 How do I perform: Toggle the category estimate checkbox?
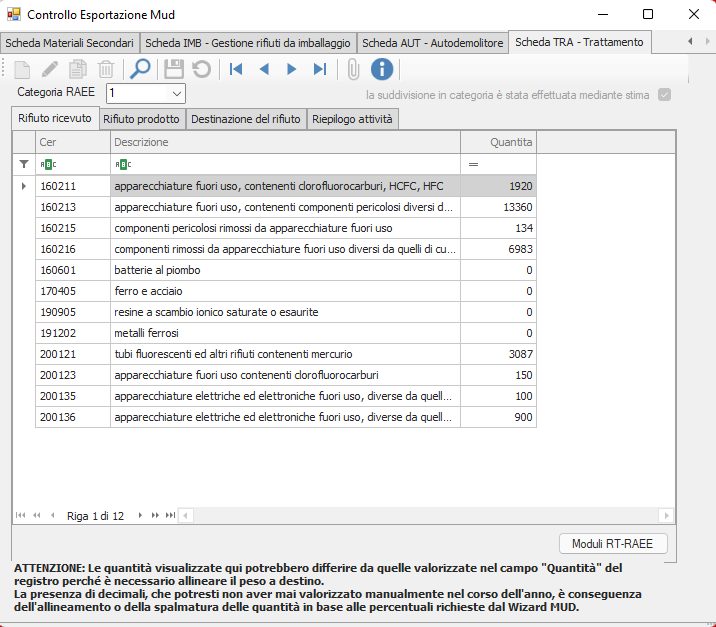click(664, 95)
